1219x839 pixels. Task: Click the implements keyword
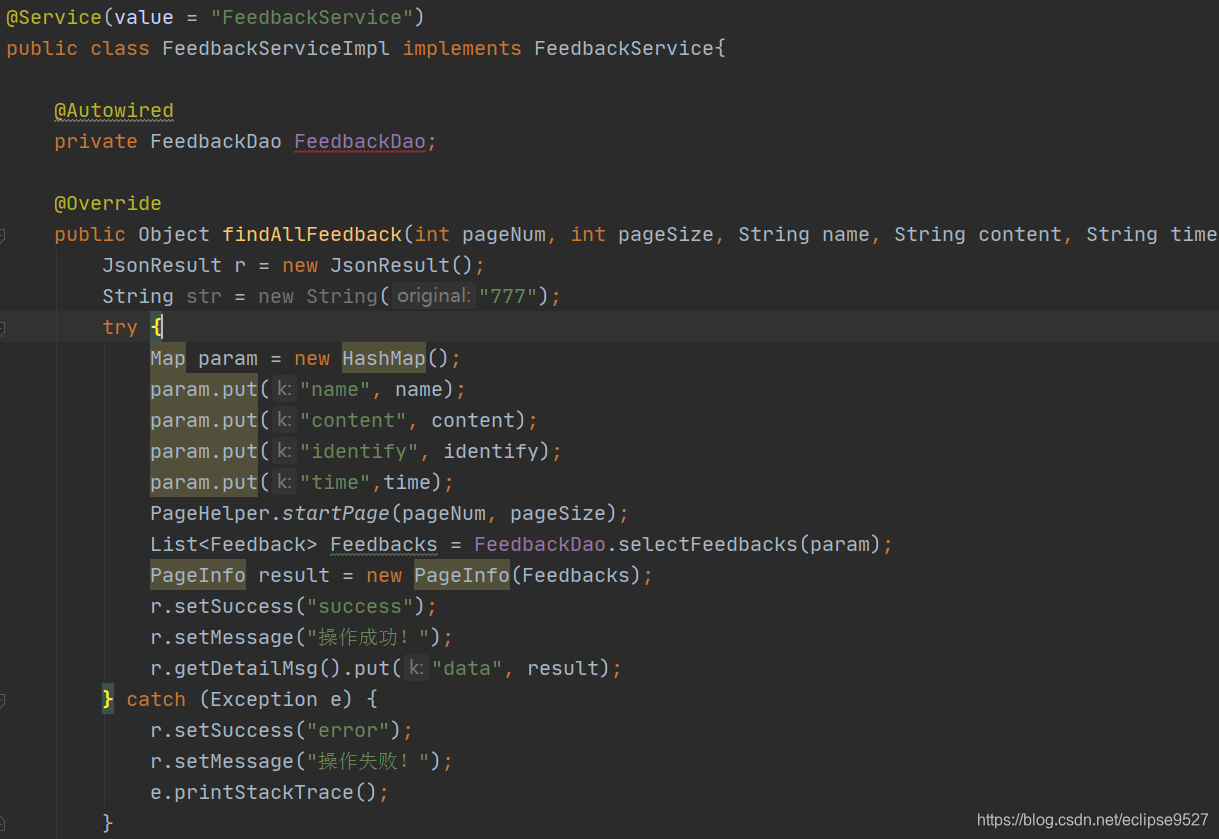tap(462, 48)
